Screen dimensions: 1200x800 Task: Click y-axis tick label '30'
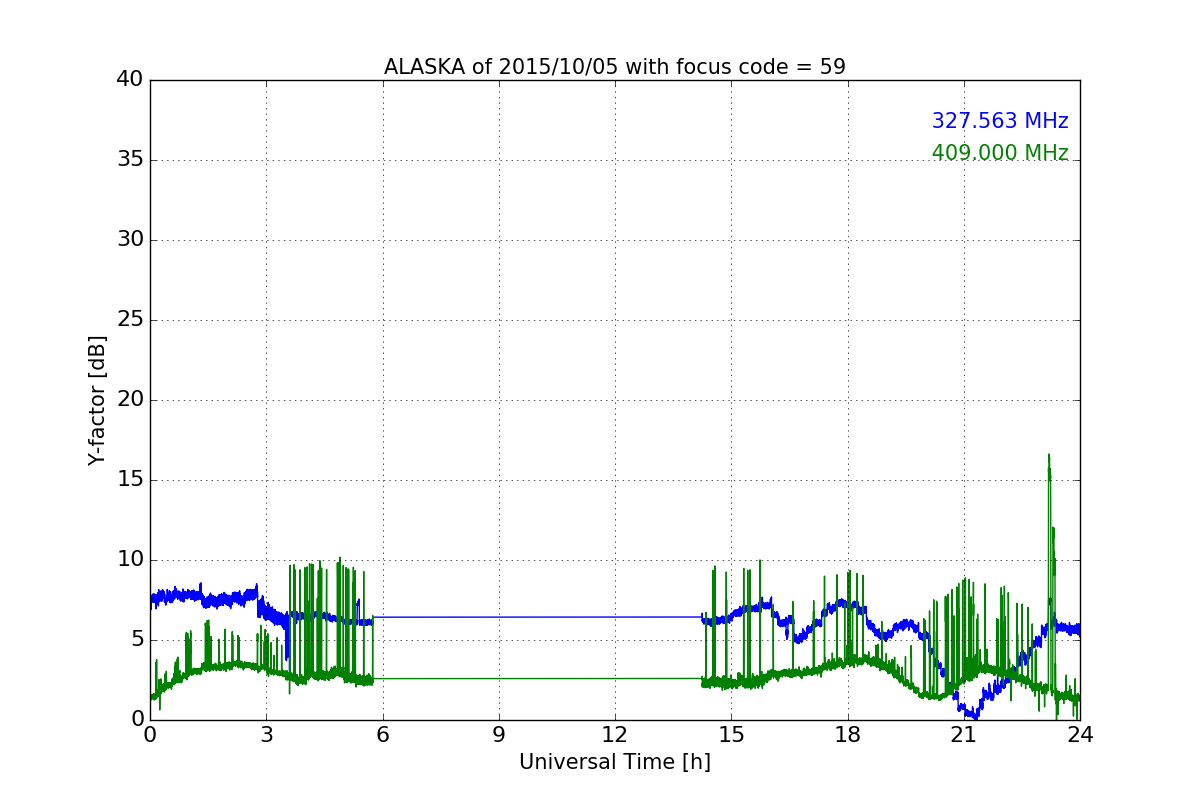tap(130, 240)
